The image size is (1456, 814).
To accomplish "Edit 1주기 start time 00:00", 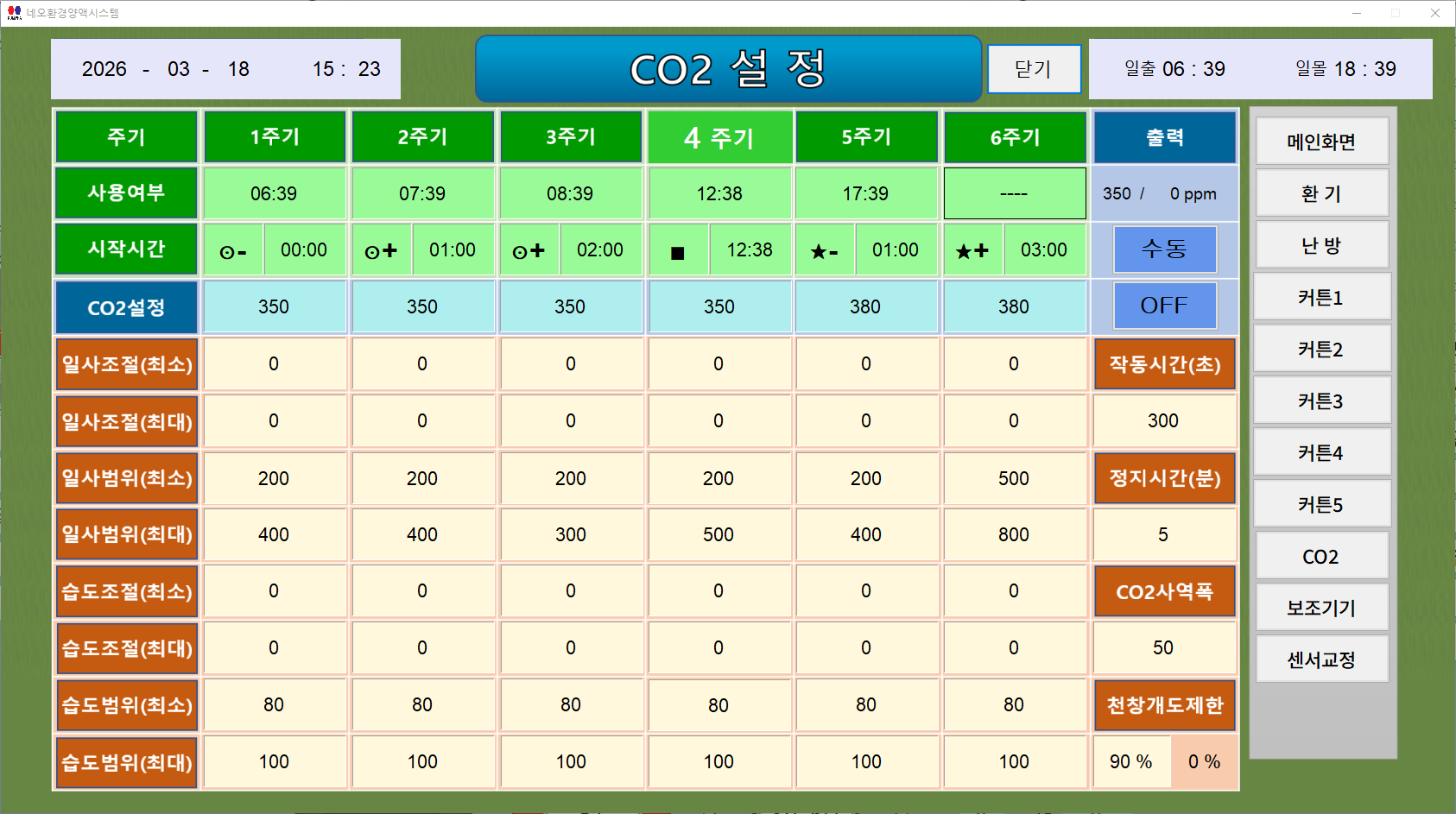I will 304,250.
